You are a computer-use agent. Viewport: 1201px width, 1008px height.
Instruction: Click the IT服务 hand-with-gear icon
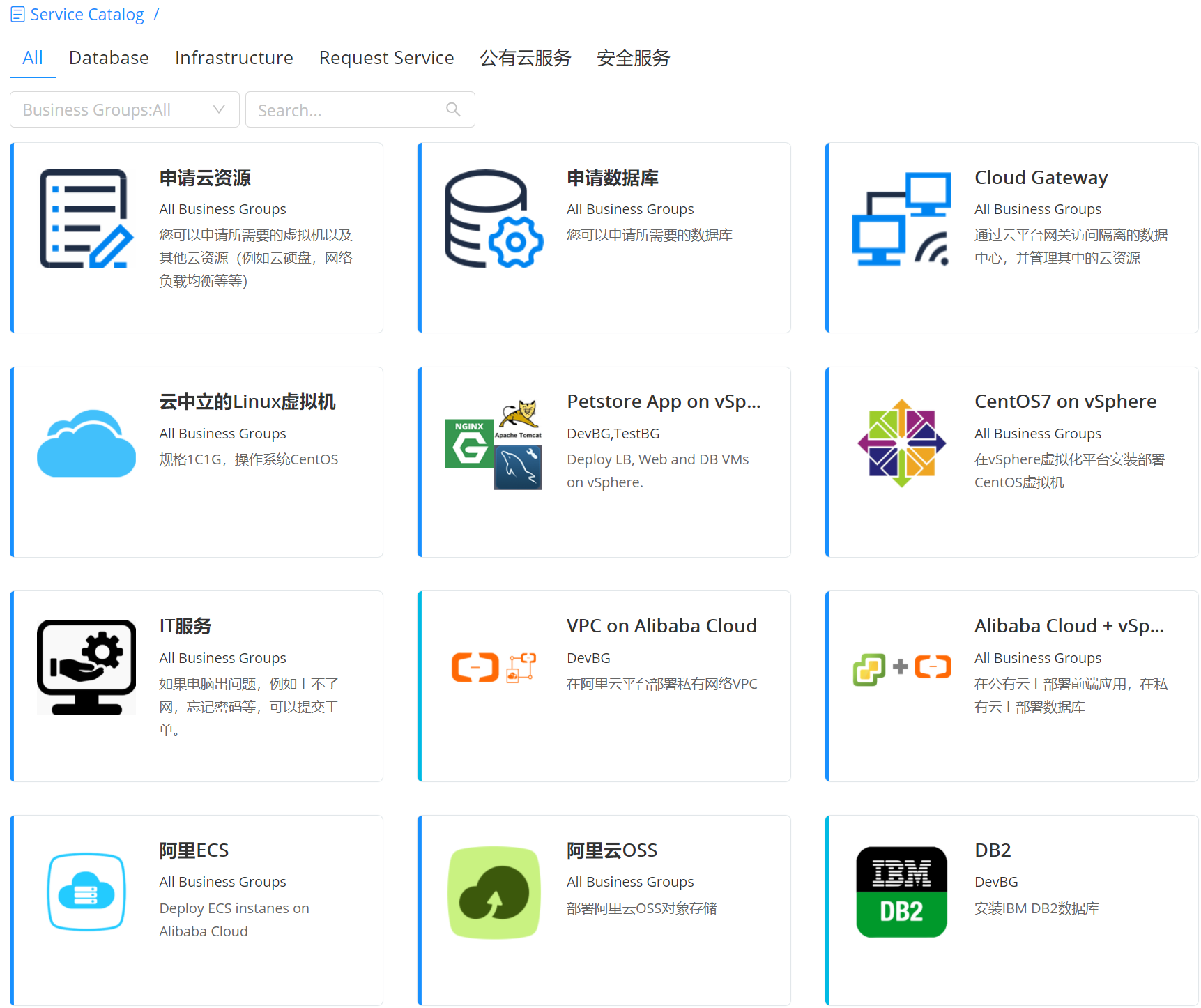coord(86,666)
